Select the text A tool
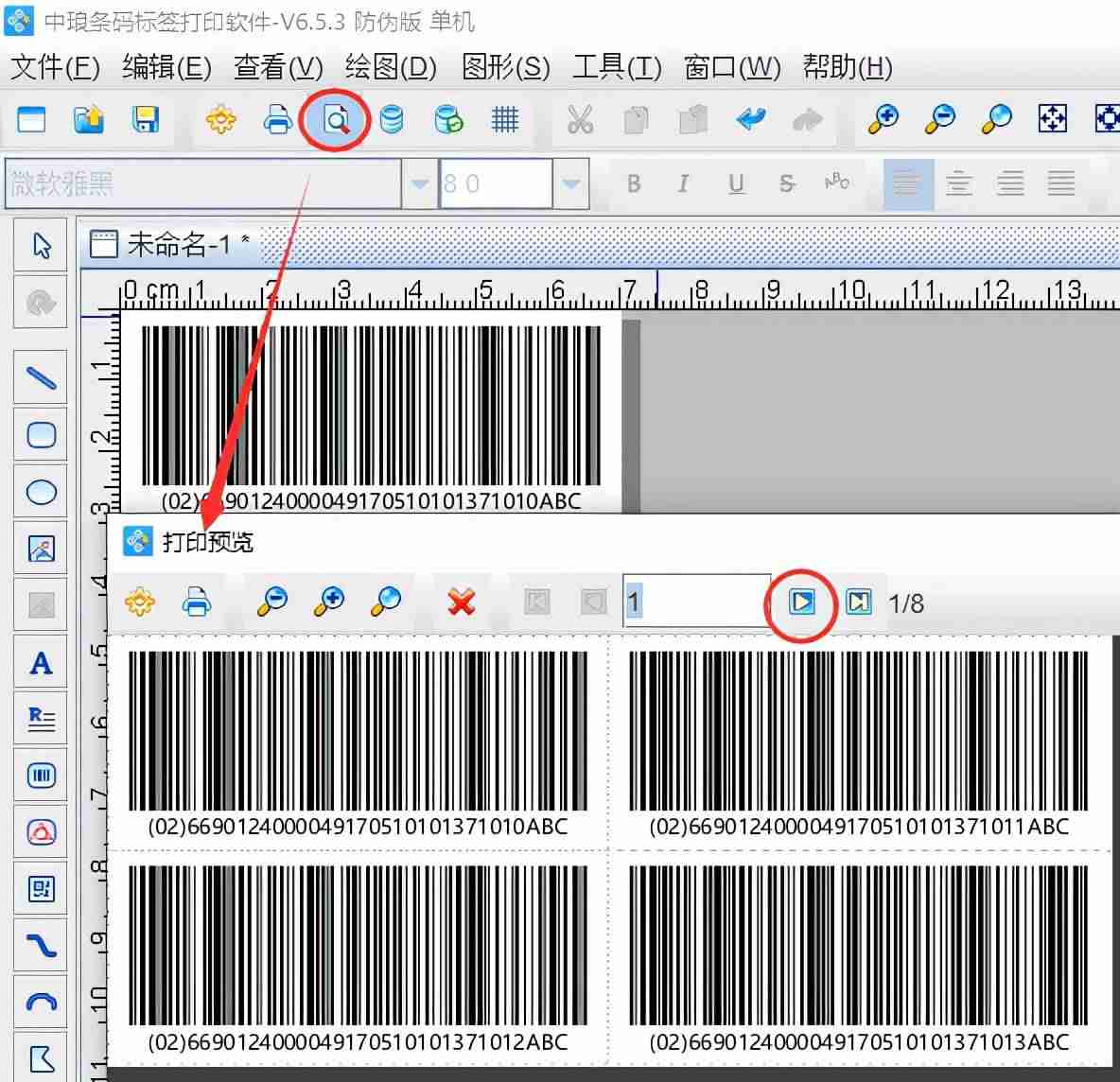Viewport: 1120px width, 1082px height. (41, 663)
